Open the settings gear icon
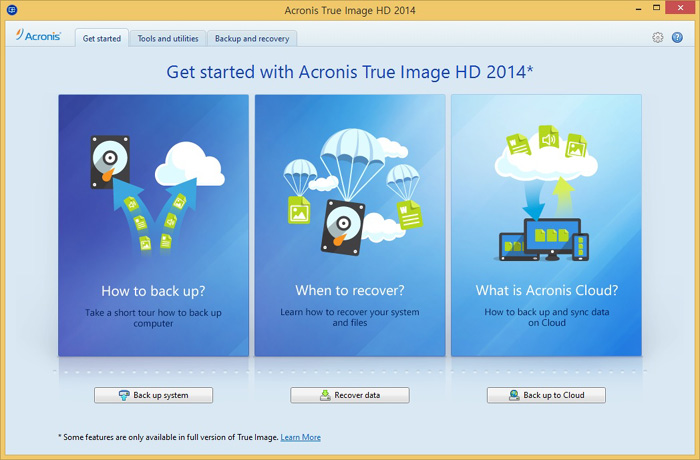The height and width of the screenshot is (460, 700). 658,38
